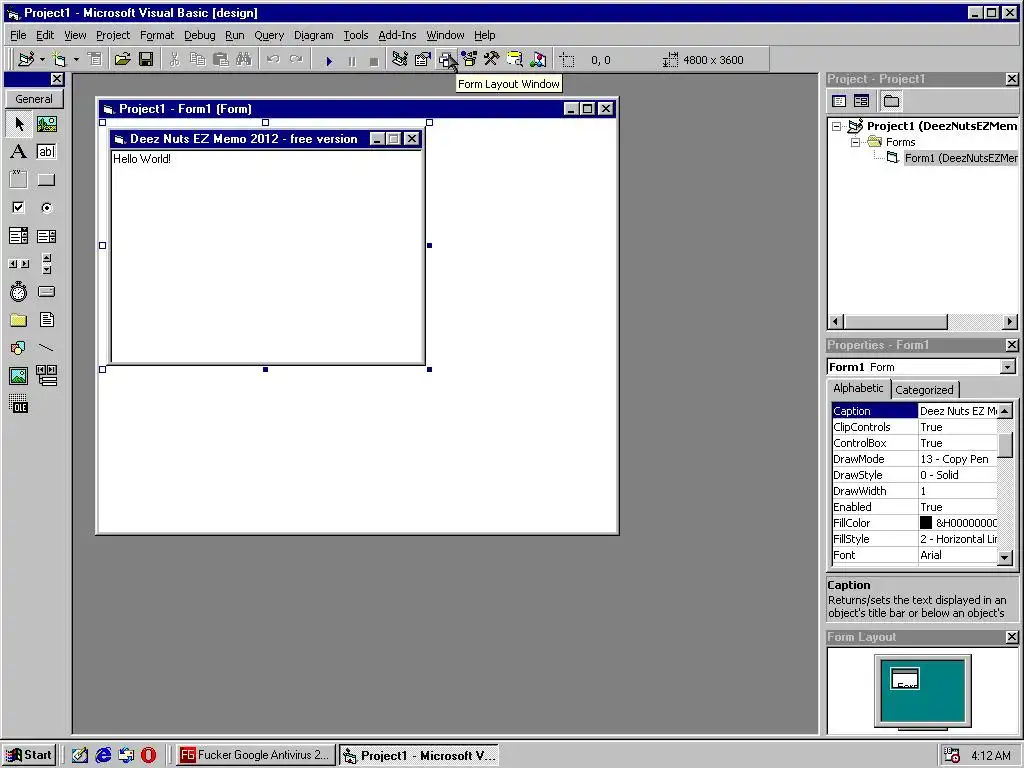
Task: Select the Frame control in toolbox
Action: [x=18, y=180]
